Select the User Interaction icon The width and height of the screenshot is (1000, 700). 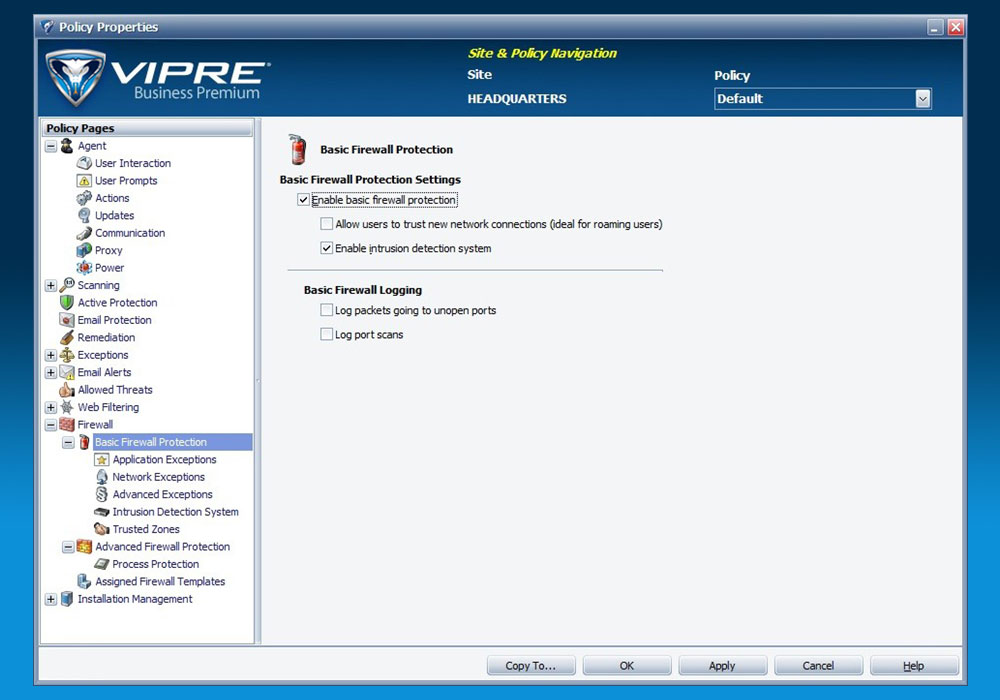click(84, 163)
